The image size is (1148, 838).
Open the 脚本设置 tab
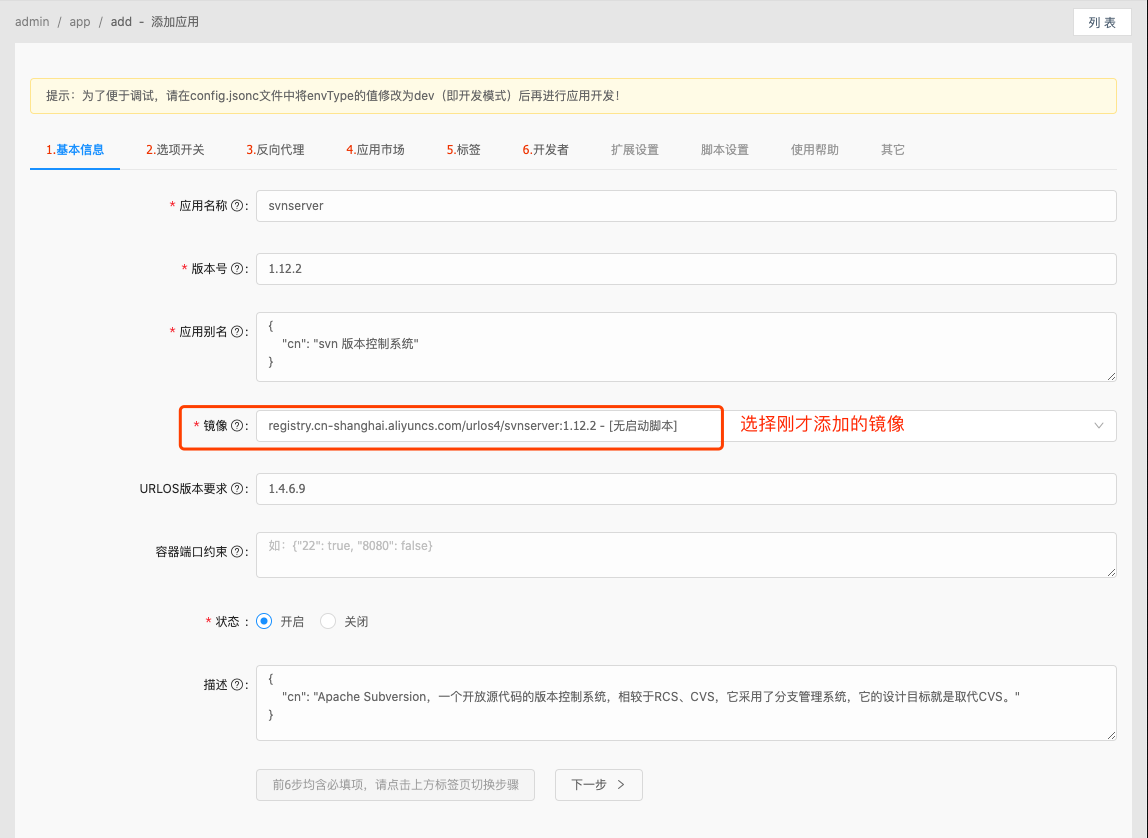point(725,150)
